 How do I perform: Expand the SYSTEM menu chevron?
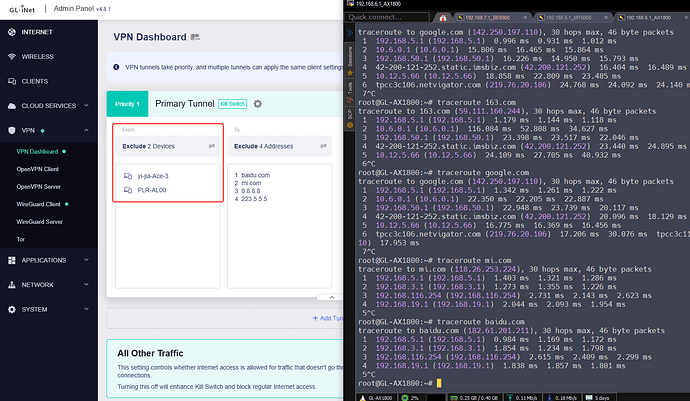(86, 309)
